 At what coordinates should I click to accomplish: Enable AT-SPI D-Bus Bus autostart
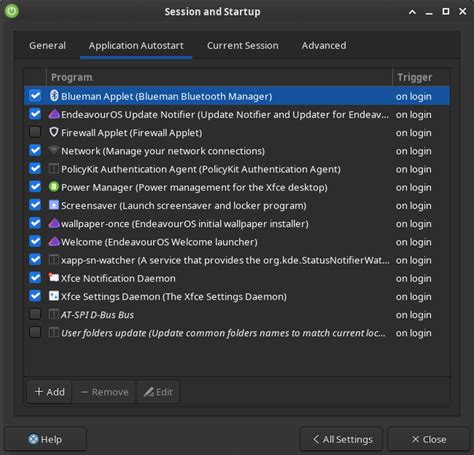point(35,314)
